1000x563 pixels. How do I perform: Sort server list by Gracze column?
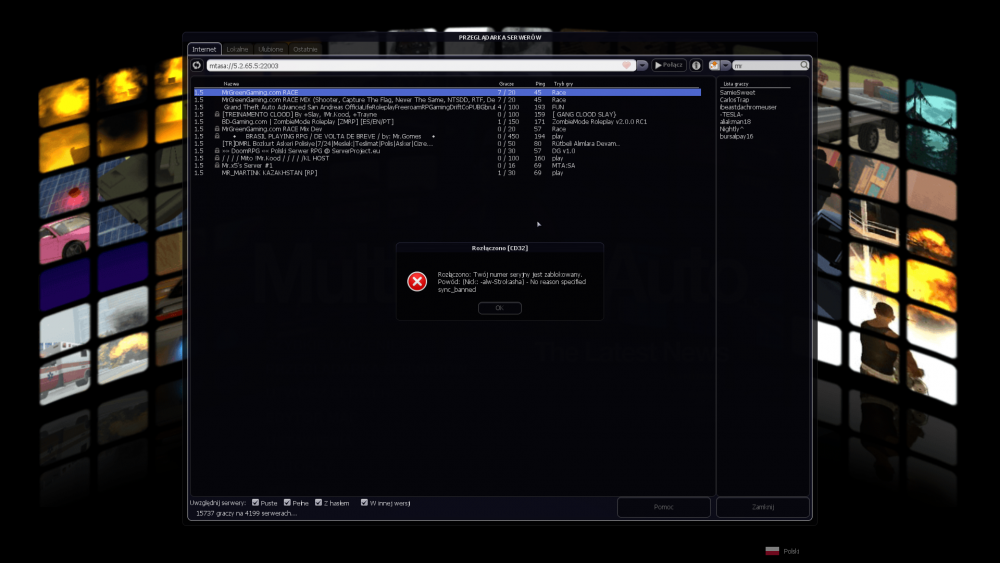coord(506,83)
